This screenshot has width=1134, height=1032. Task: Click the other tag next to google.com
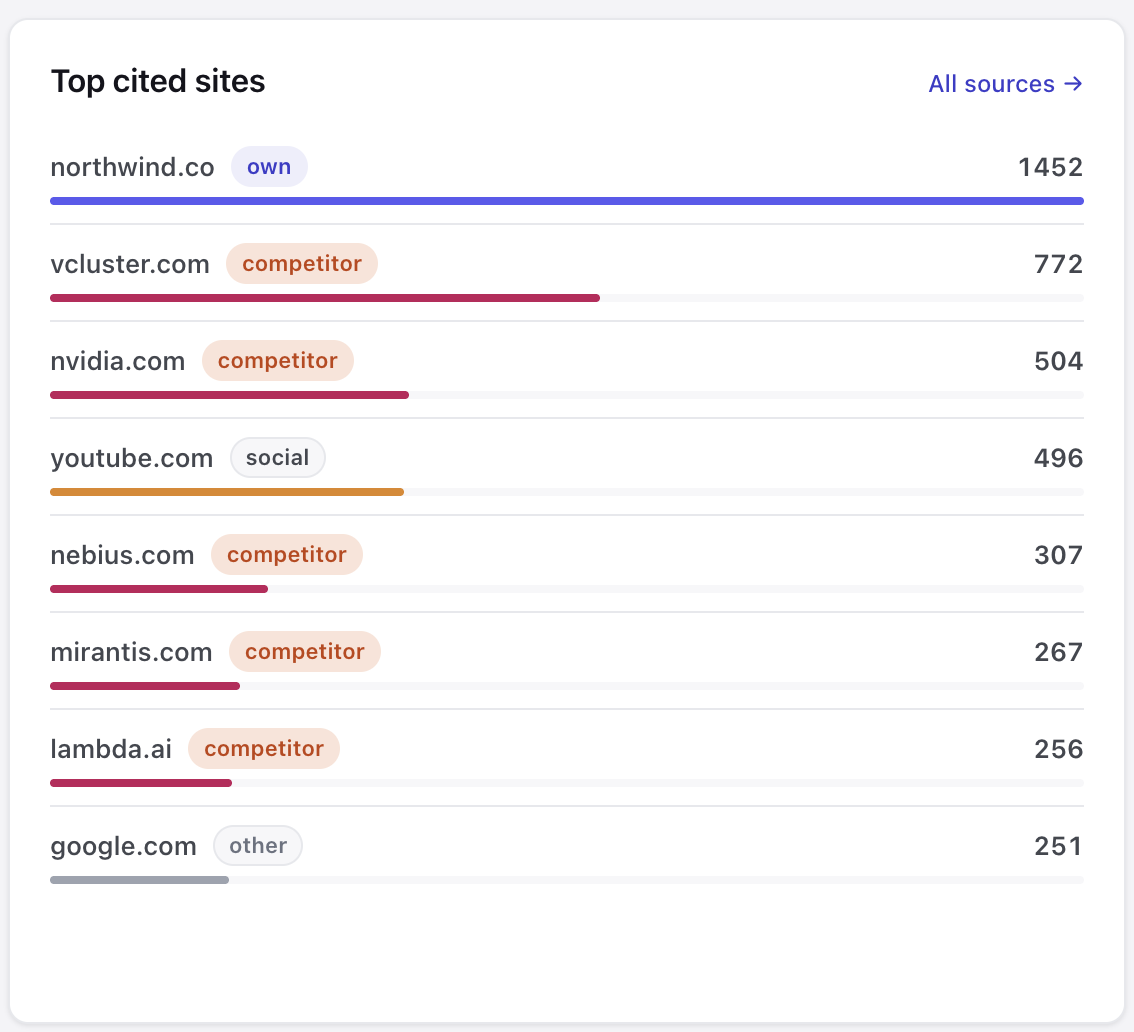258,845
